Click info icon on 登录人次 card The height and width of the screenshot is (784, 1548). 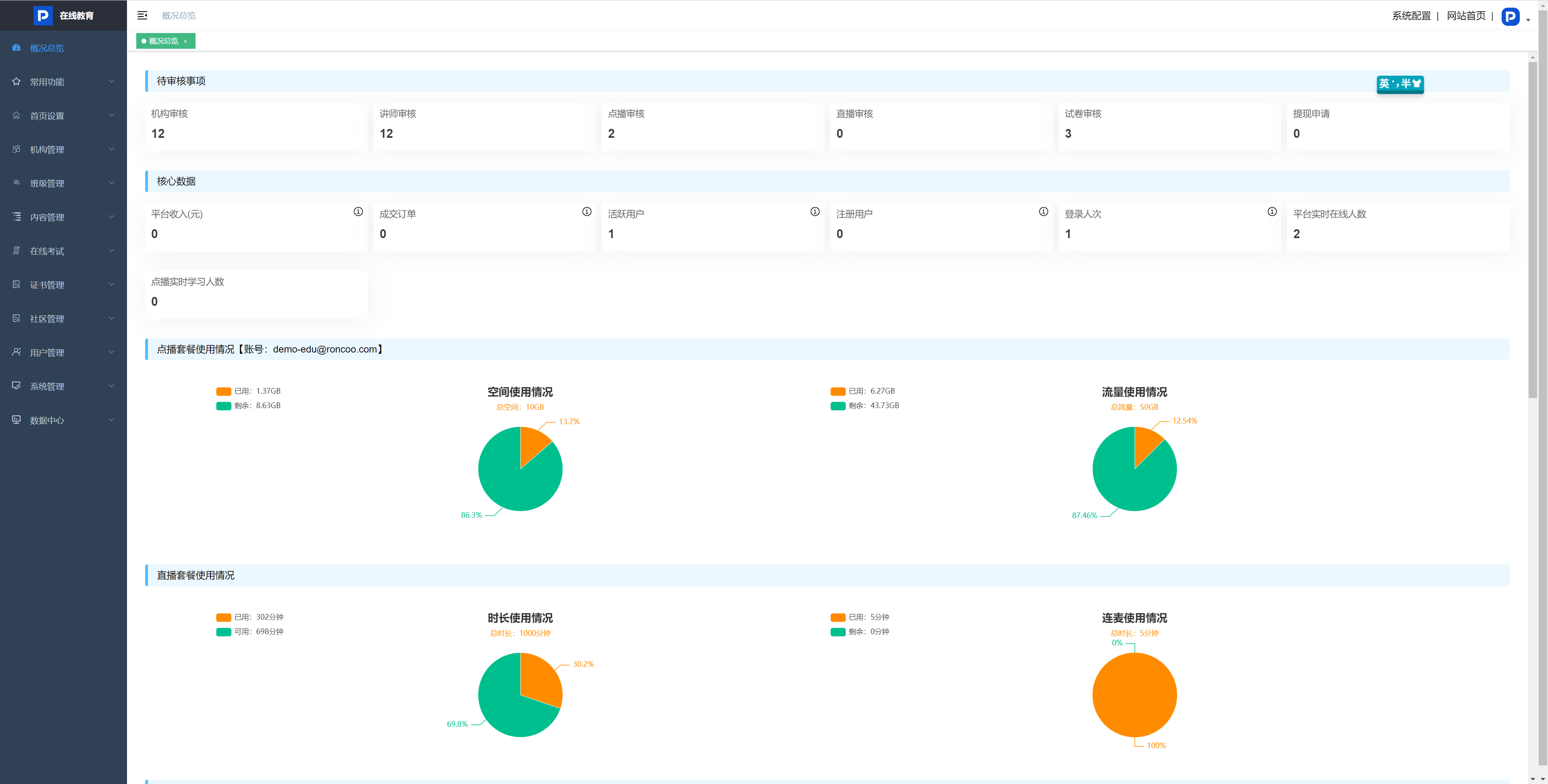(x=1271, y=212)
